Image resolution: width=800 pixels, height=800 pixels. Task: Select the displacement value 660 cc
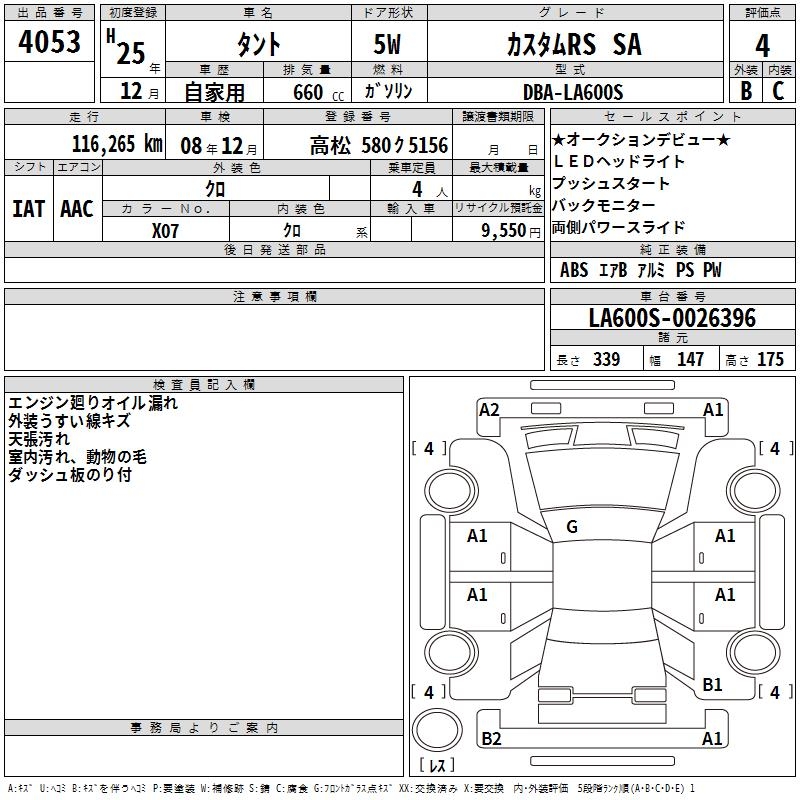318,92
